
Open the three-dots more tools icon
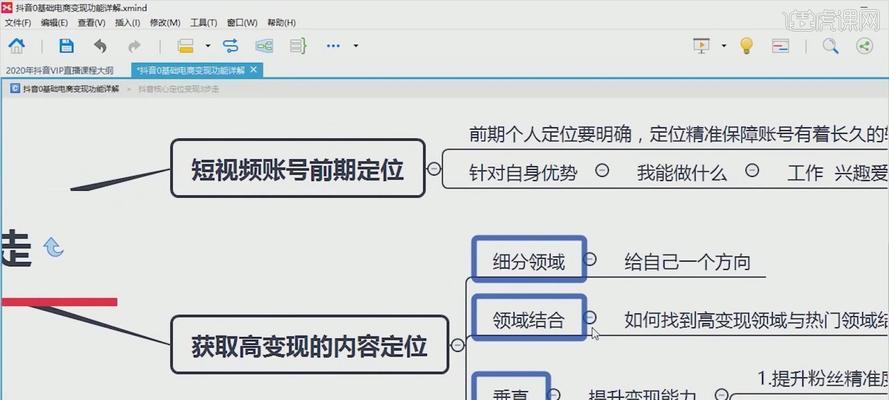[x=333, y=46]
